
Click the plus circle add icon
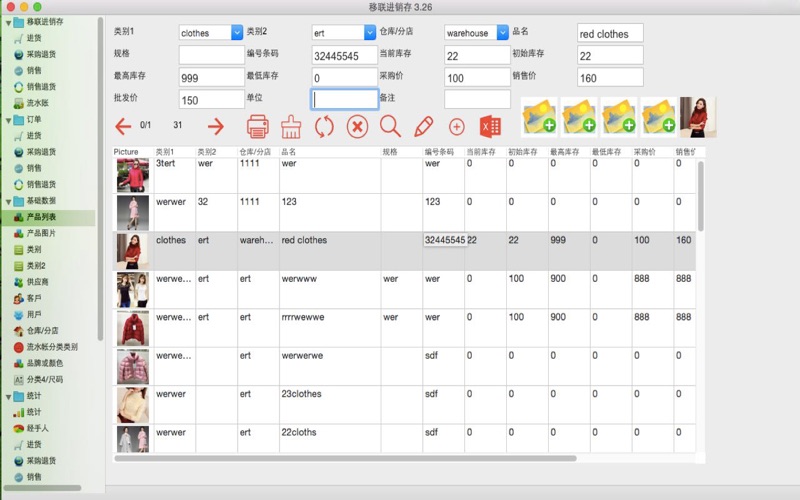(x=456, y=126)
